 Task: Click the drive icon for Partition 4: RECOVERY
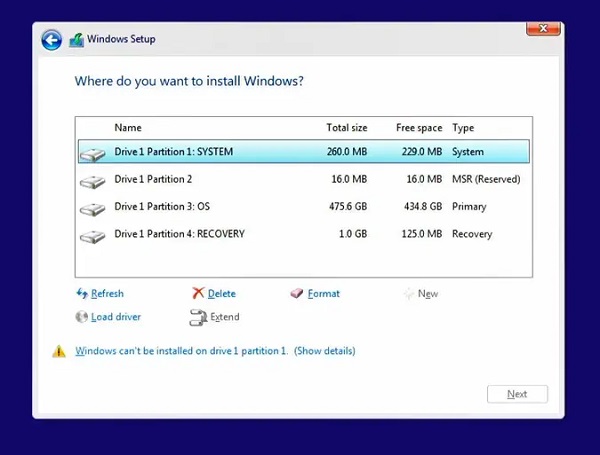click(x=92, y=236)
